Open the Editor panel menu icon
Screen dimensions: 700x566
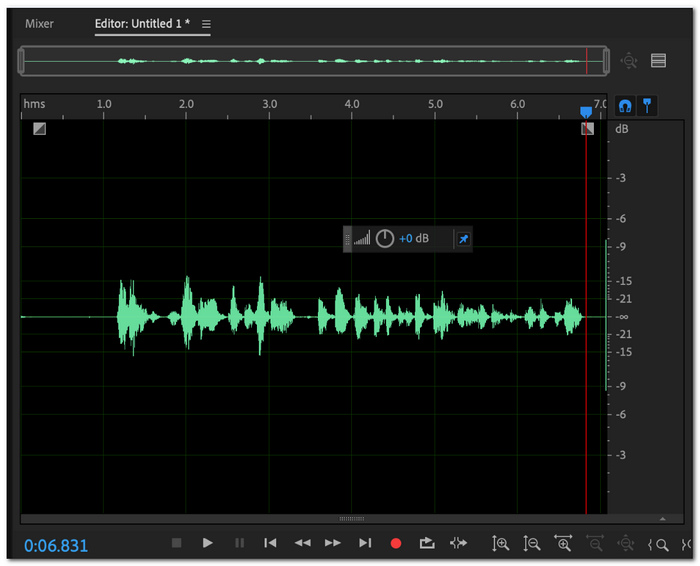(206, 24)
